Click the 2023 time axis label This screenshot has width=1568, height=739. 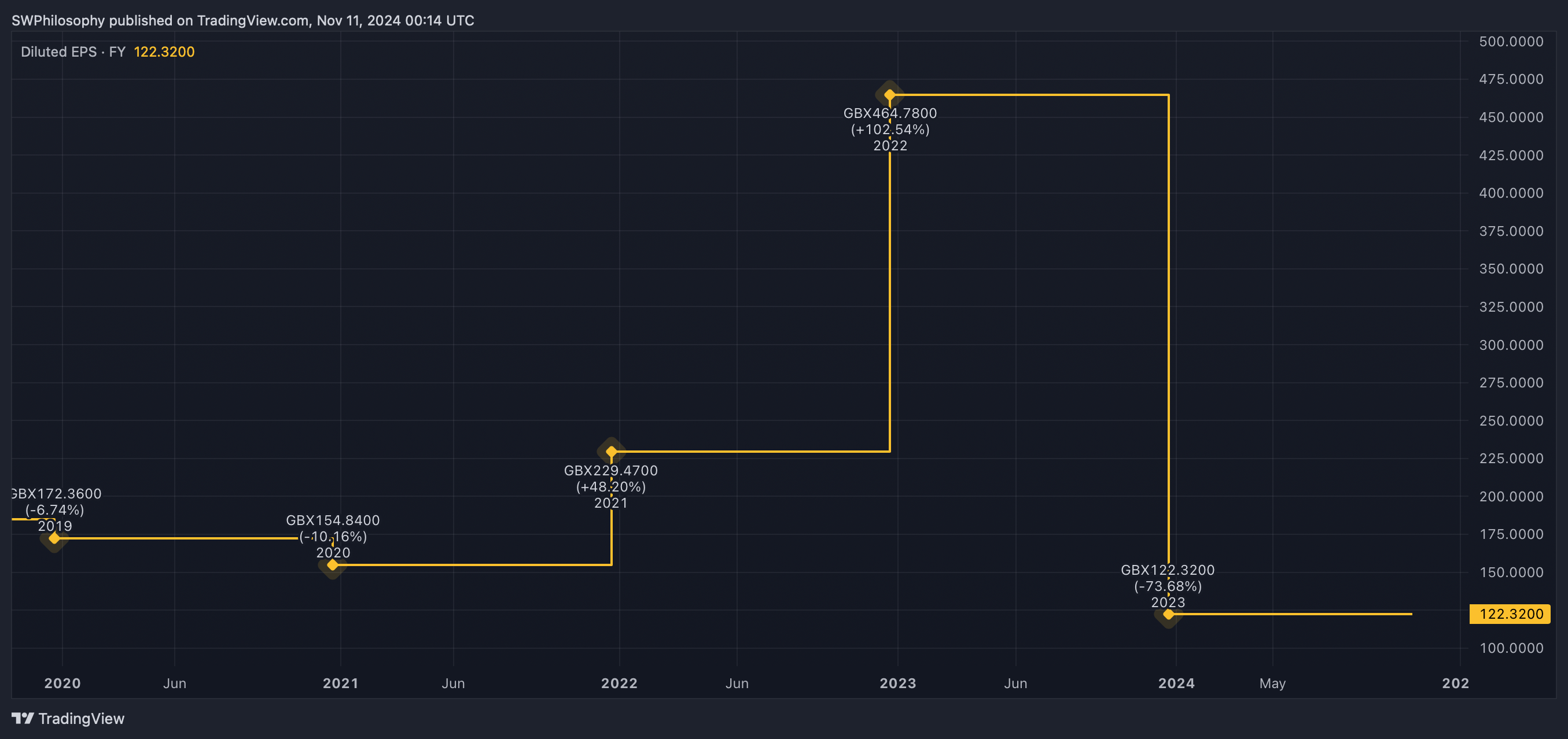pyautogui.click(x=897, y=683)
